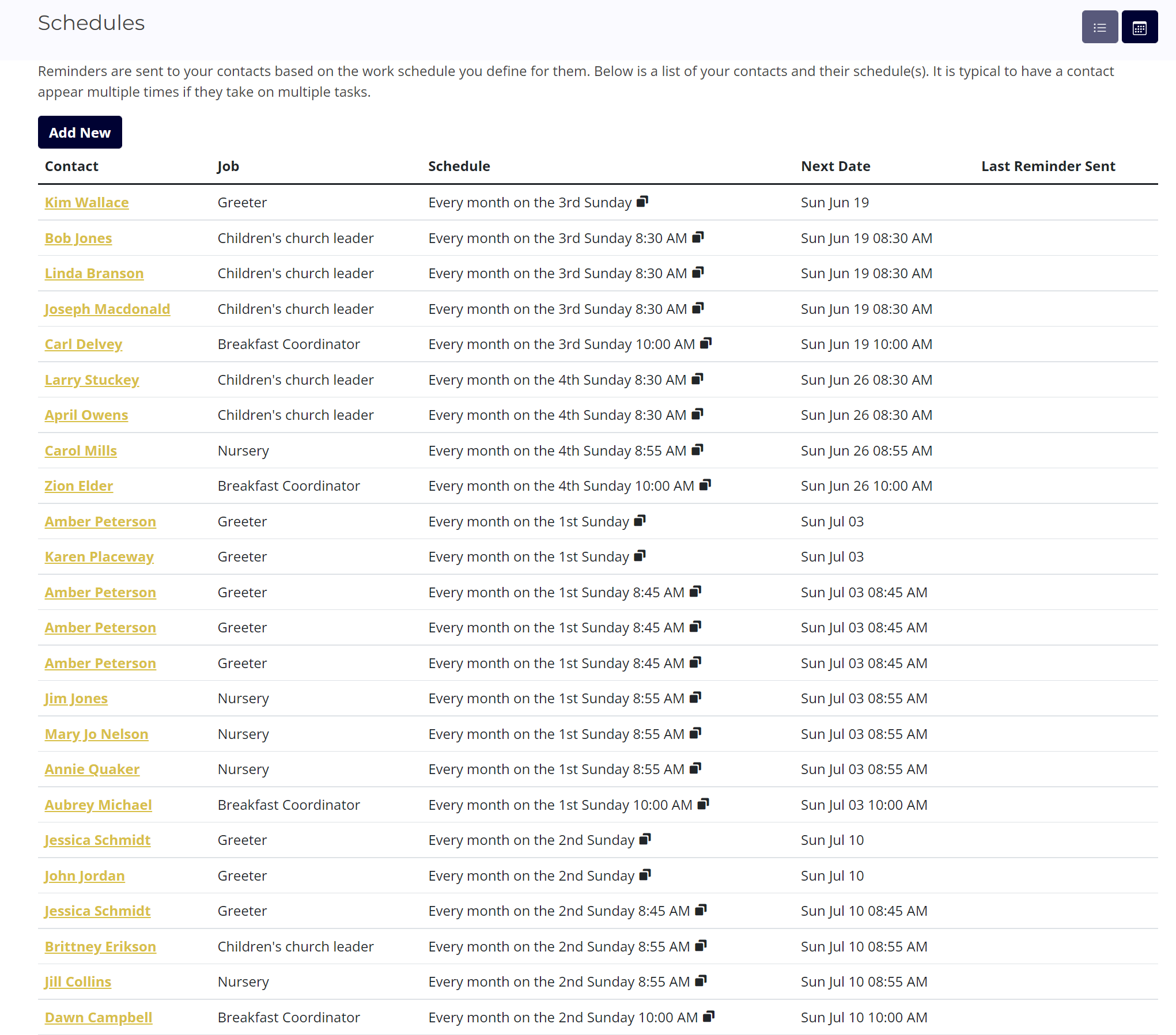Click April Owens contact name

tap(86, 415)
